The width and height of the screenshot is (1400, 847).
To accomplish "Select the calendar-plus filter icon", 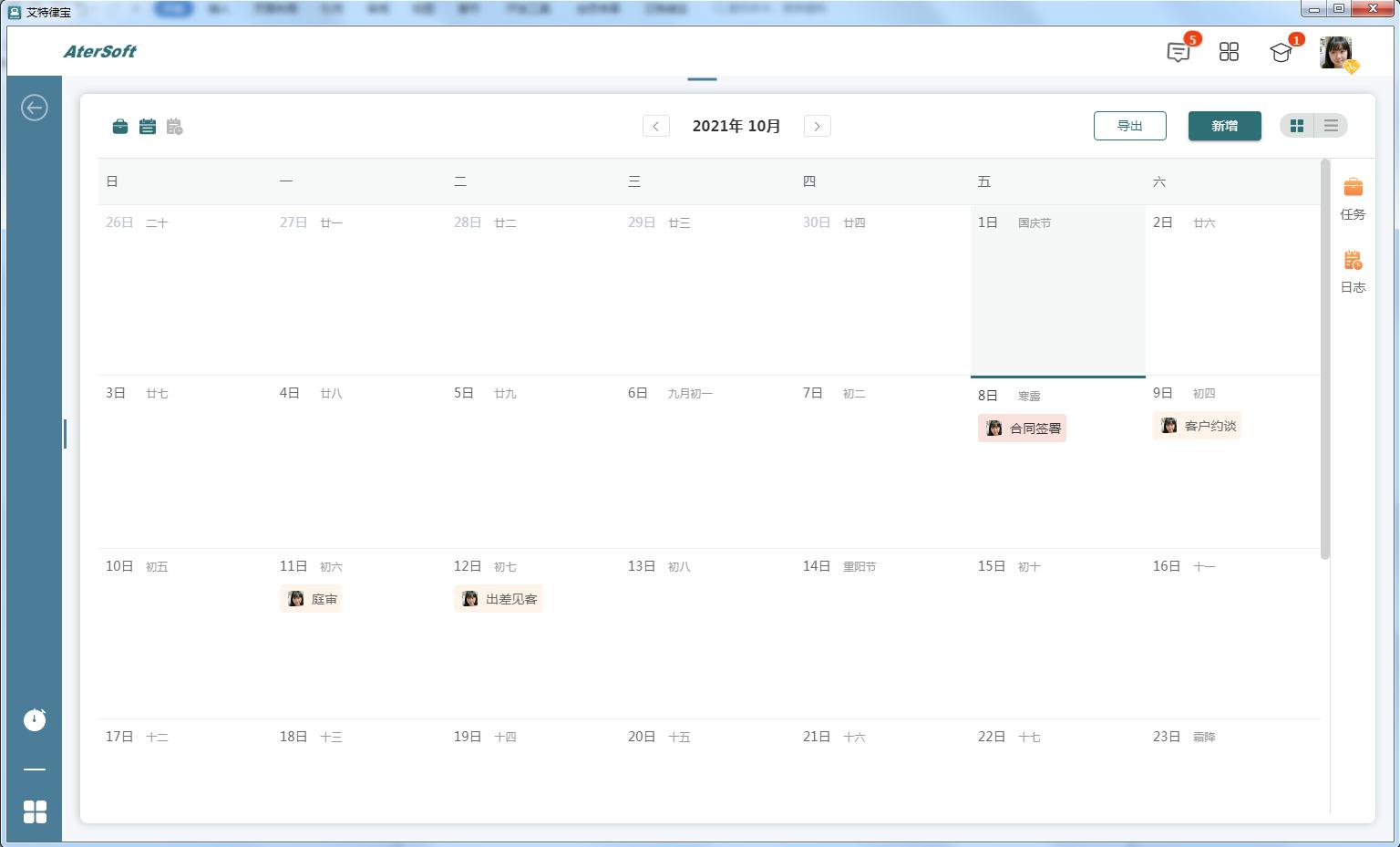I will [175, 127].
